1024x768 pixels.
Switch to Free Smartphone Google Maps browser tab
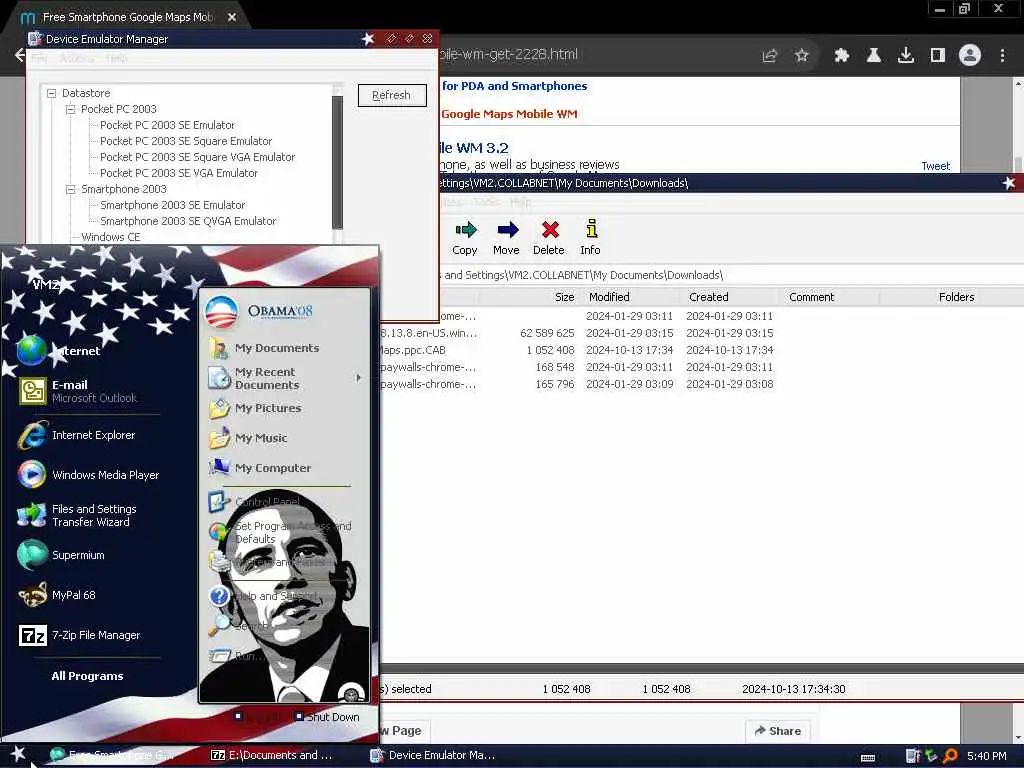(127, 18)
